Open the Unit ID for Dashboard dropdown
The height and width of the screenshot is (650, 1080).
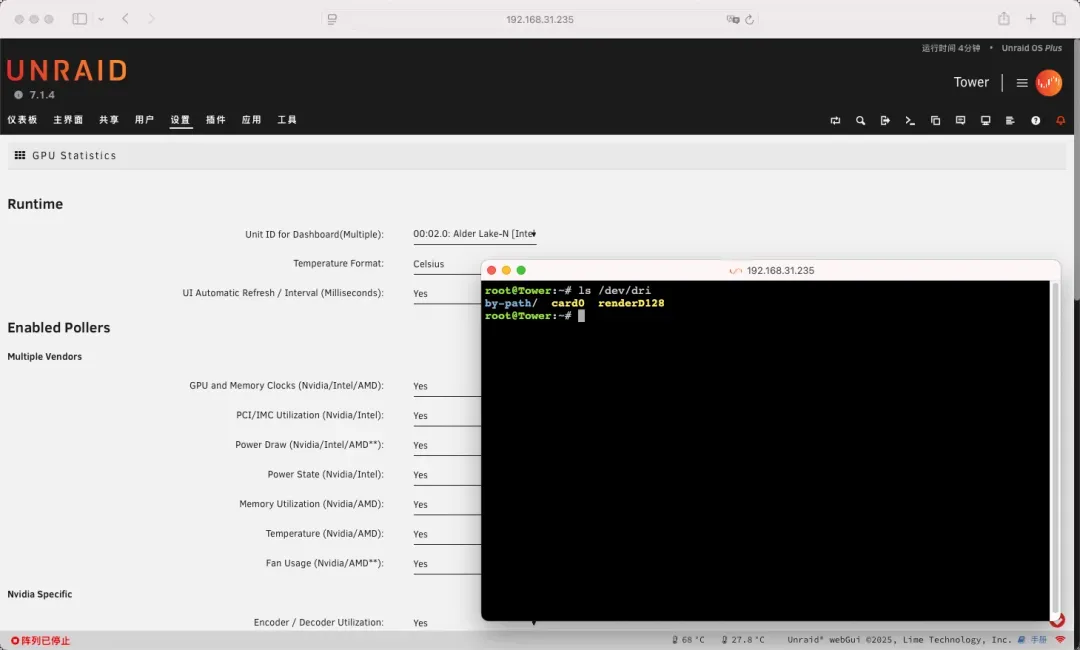click(475, 234)
